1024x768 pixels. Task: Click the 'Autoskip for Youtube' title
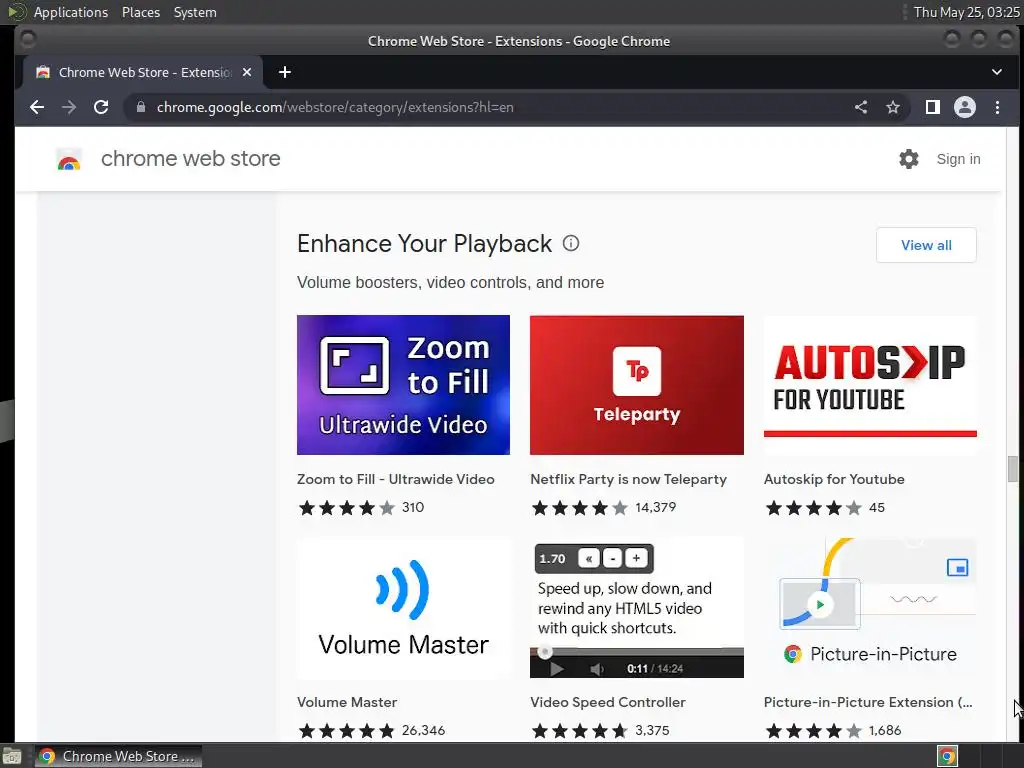pyautogui.click(x=834, y=479)
